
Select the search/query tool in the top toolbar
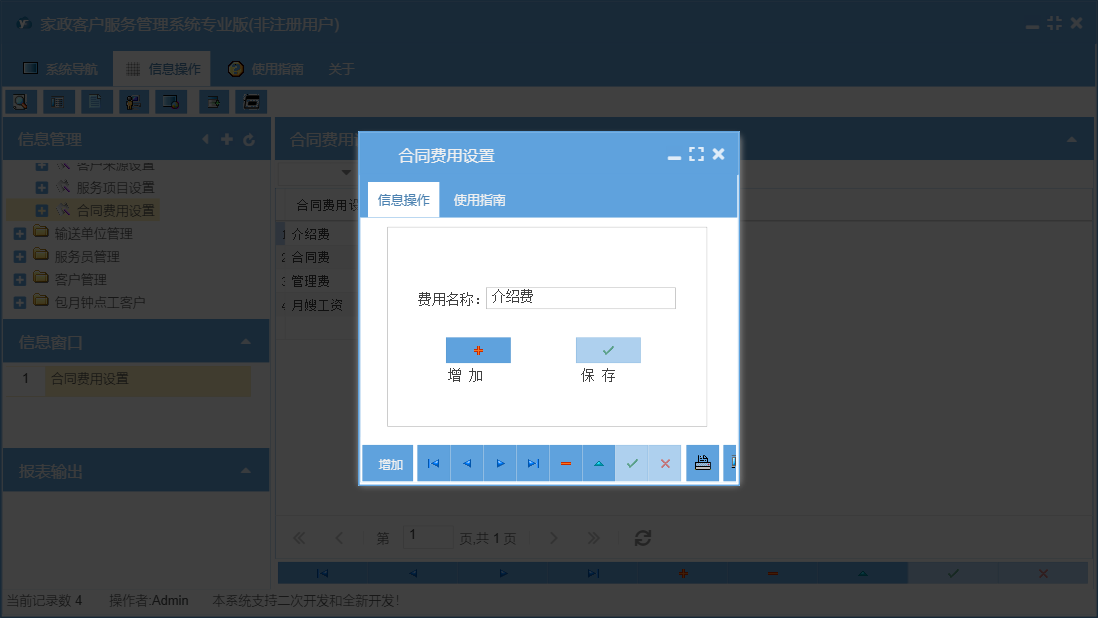coord(21,101)
